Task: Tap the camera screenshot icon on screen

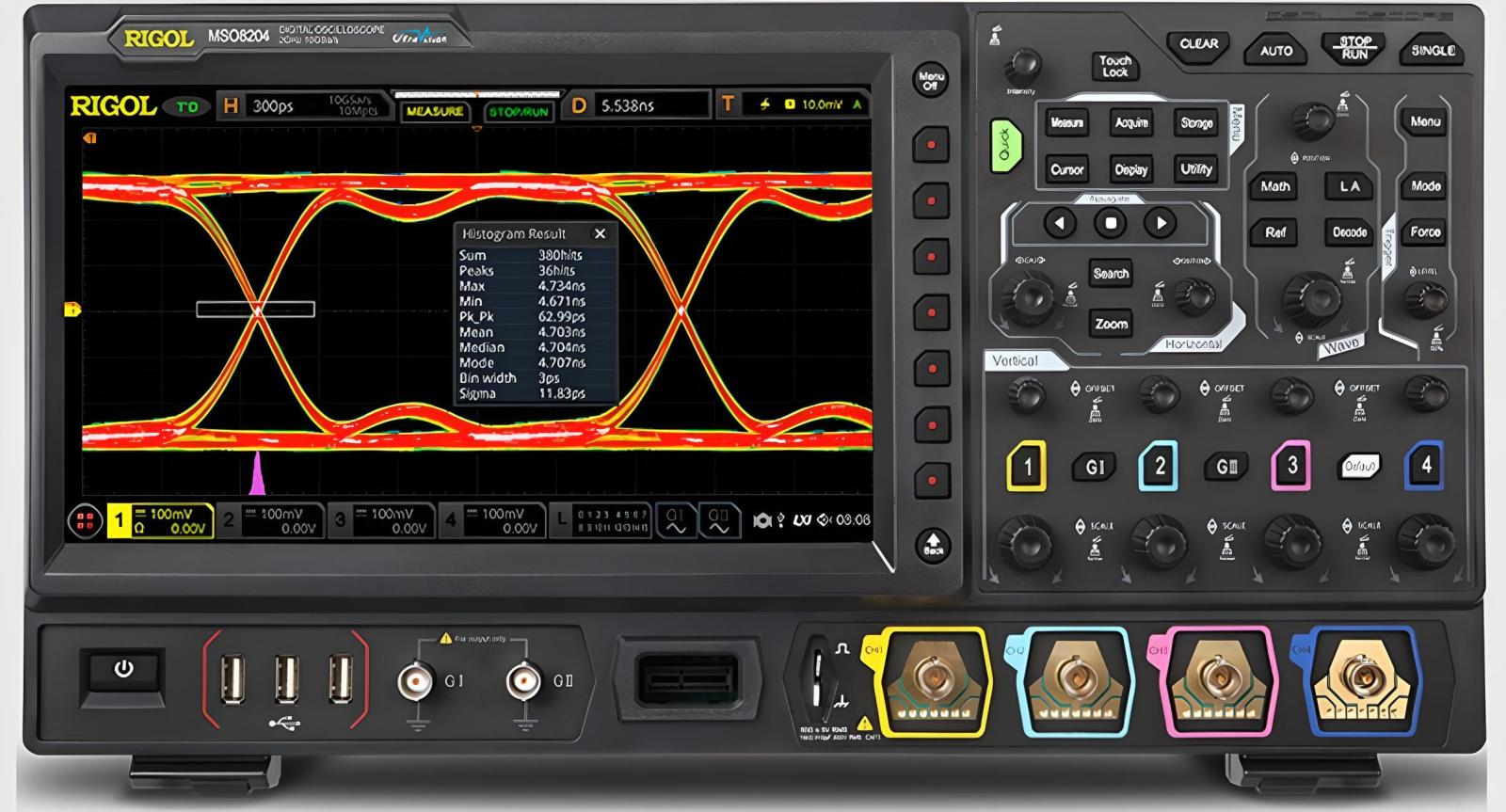Action: coord(762,520)
